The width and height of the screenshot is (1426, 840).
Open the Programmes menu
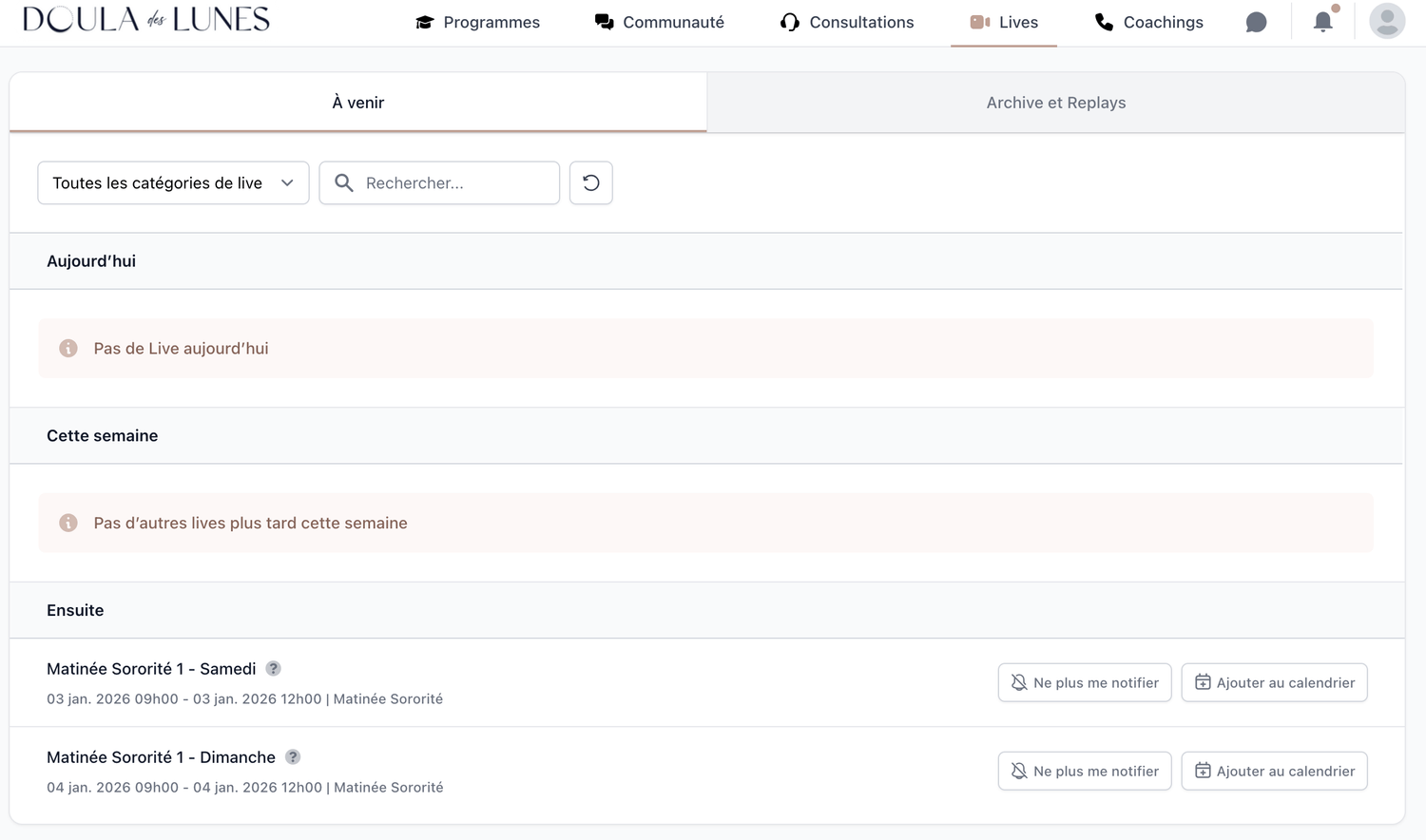pyautogui.click(x=477, y=22)
